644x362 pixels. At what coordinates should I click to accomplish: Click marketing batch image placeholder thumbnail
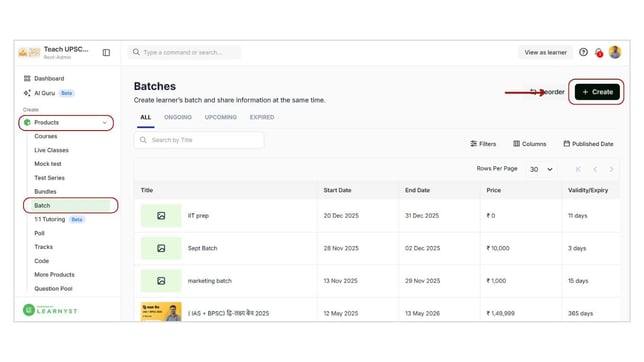pyautogui.click(x=161, y=281)
